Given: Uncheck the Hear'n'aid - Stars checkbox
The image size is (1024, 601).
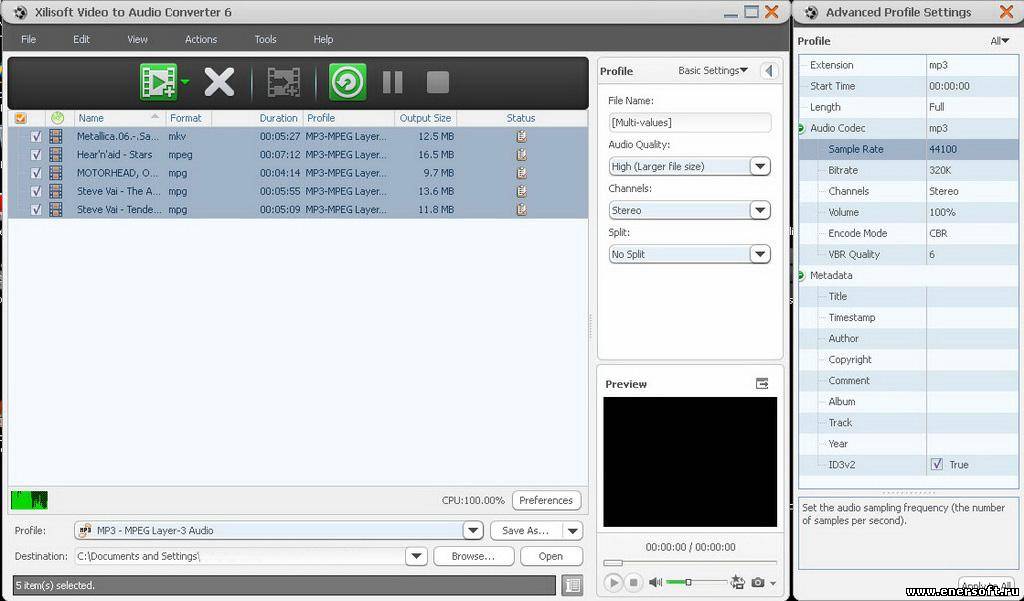Looking at the screenshot, I should coord(36,155).
